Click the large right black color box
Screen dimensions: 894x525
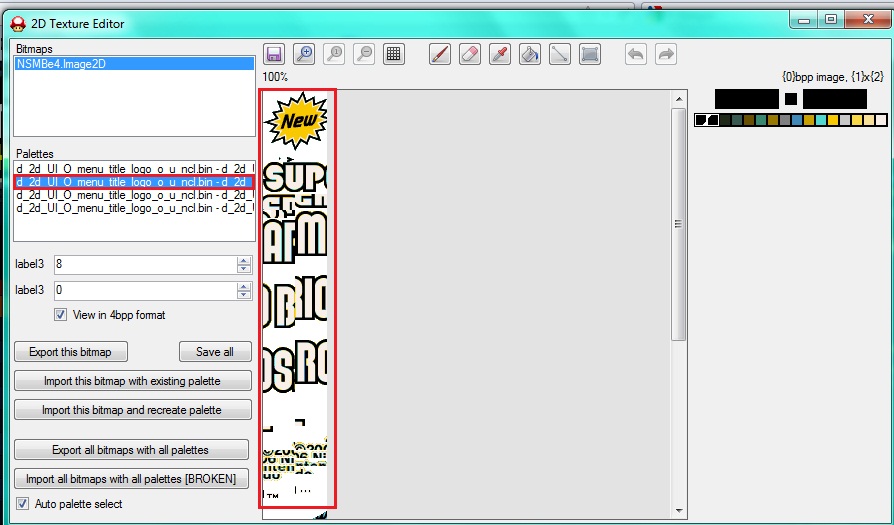pos(835,99)
